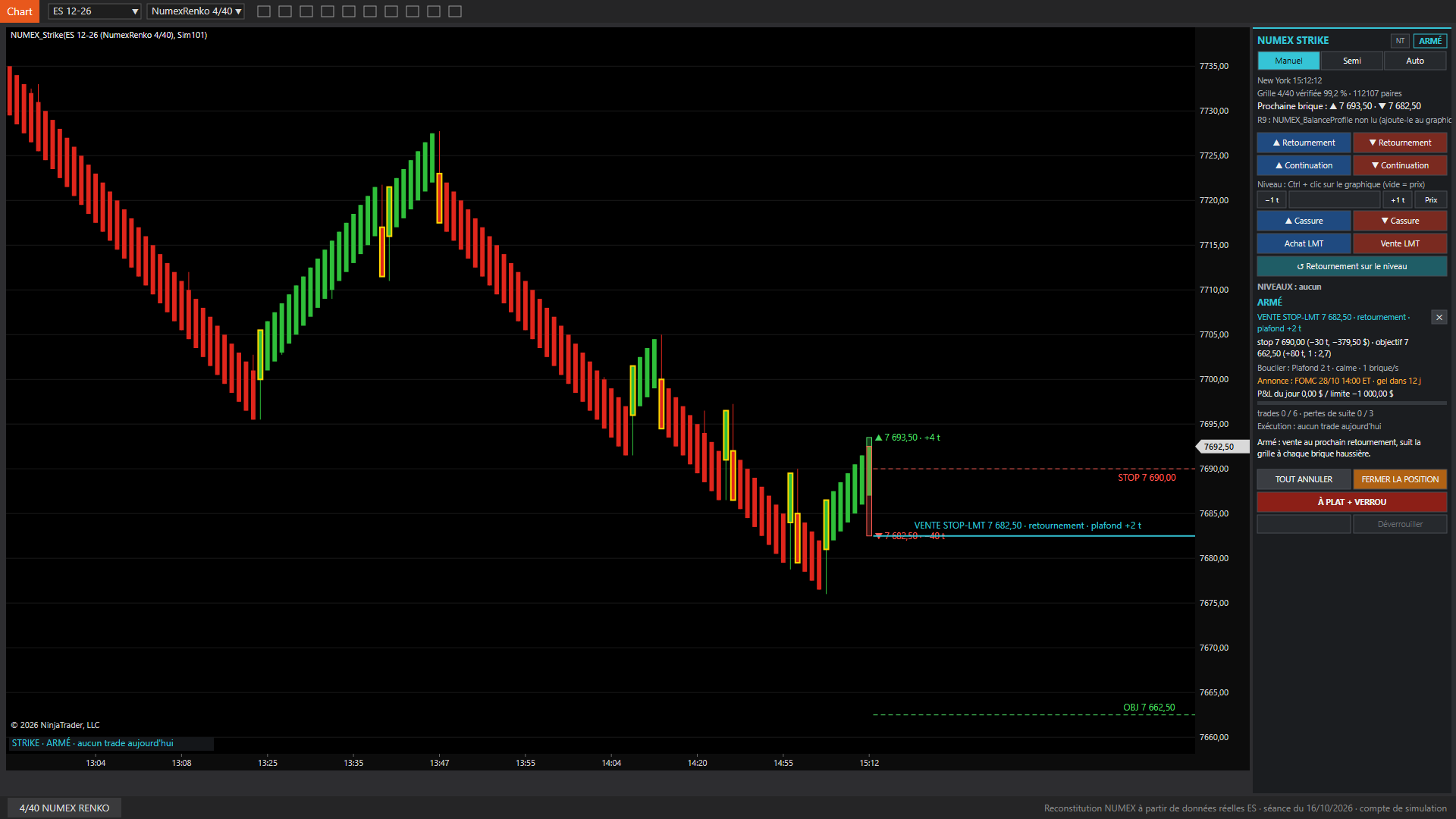Screen dimensions: 1456x819
Task: Click the Déverrouiller button
Action: [1400, 524]
